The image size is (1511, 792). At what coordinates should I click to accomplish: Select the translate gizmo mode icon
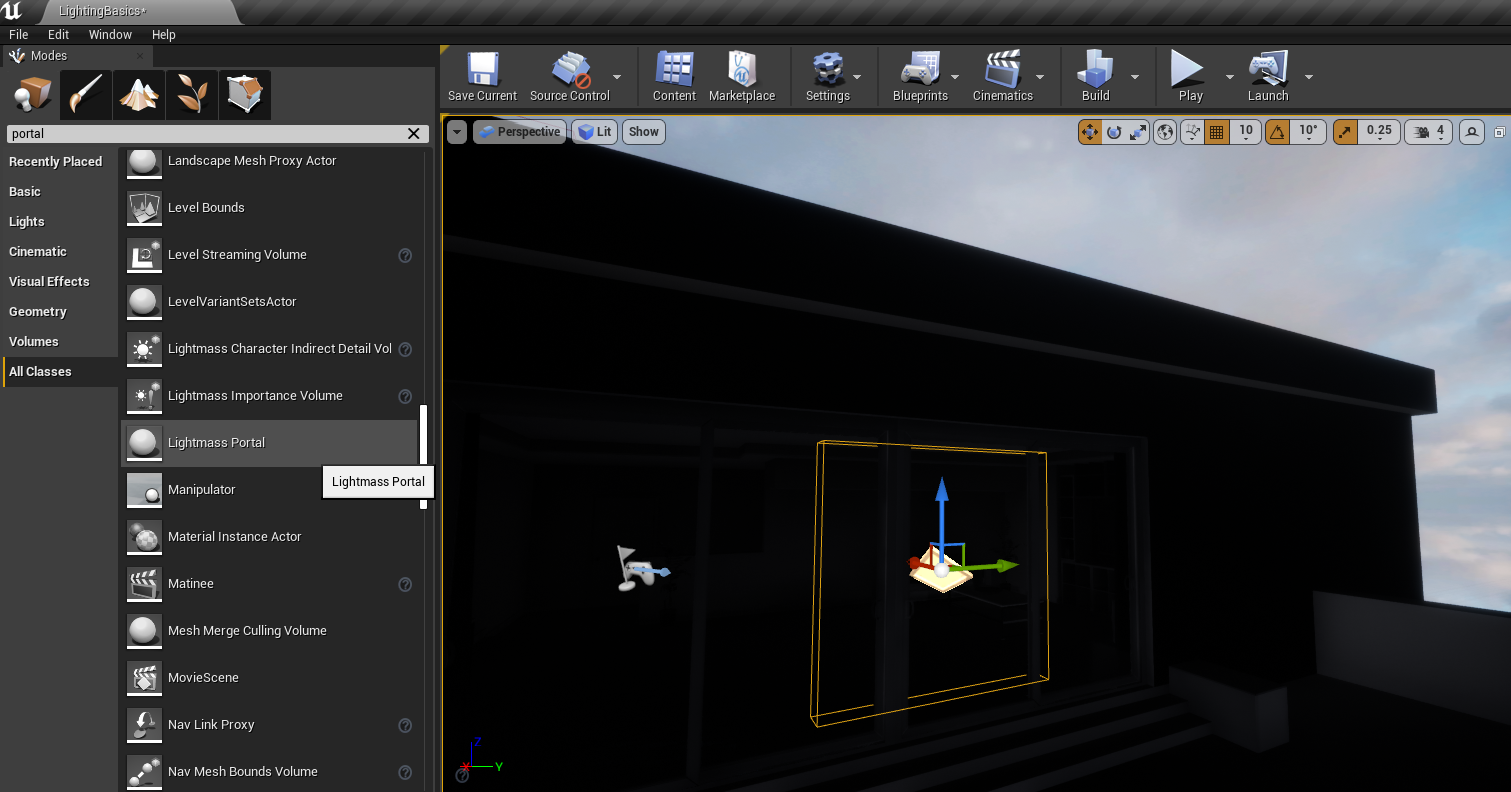pyautogui.click(x=1090, y=132)
